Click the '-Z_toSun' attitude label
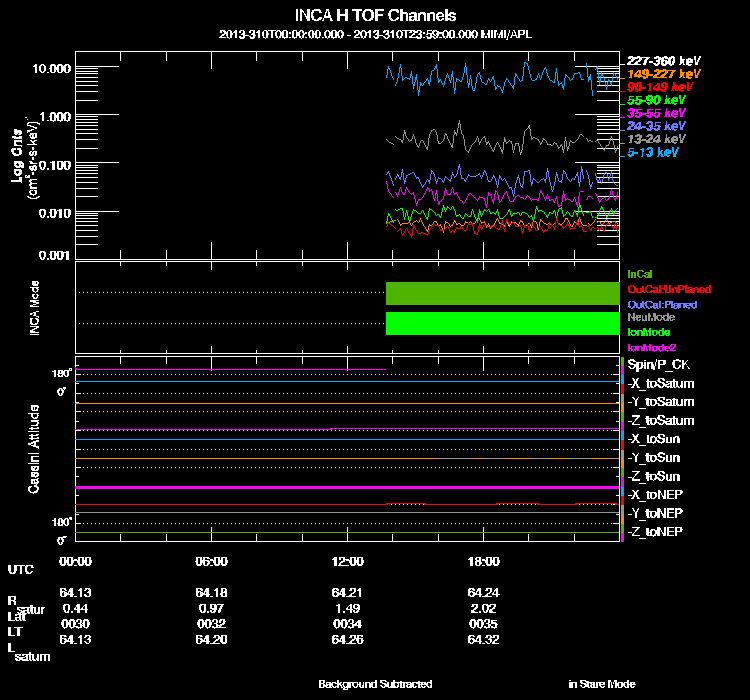The height and width of the screenshot is (700, 750). [x=653, y=477]
